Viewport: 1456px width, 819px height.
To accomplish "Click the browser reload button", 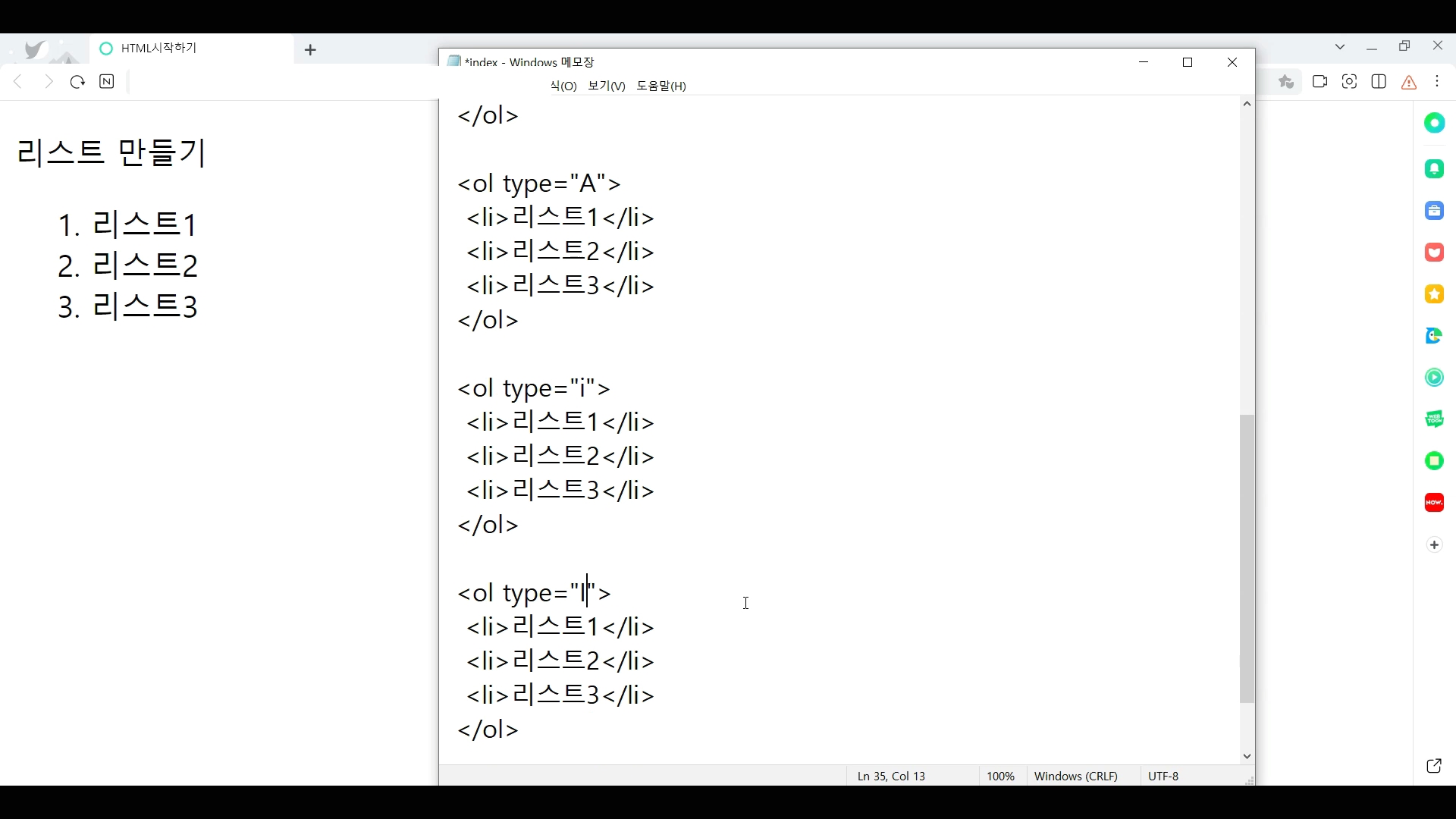I will point(77,82).
